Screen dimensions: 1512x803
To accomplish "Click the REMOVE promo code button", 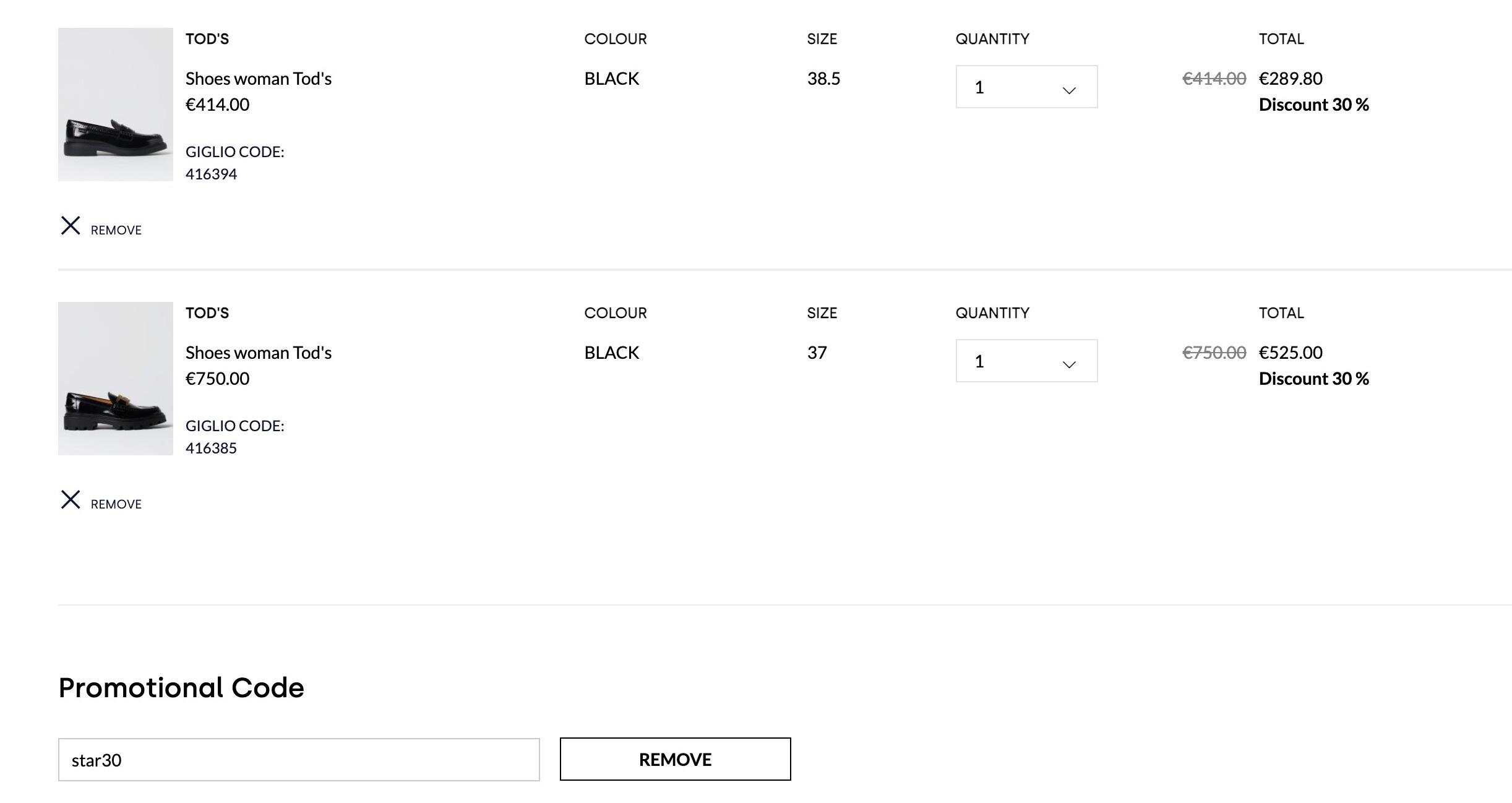I will tap(675, 759).
